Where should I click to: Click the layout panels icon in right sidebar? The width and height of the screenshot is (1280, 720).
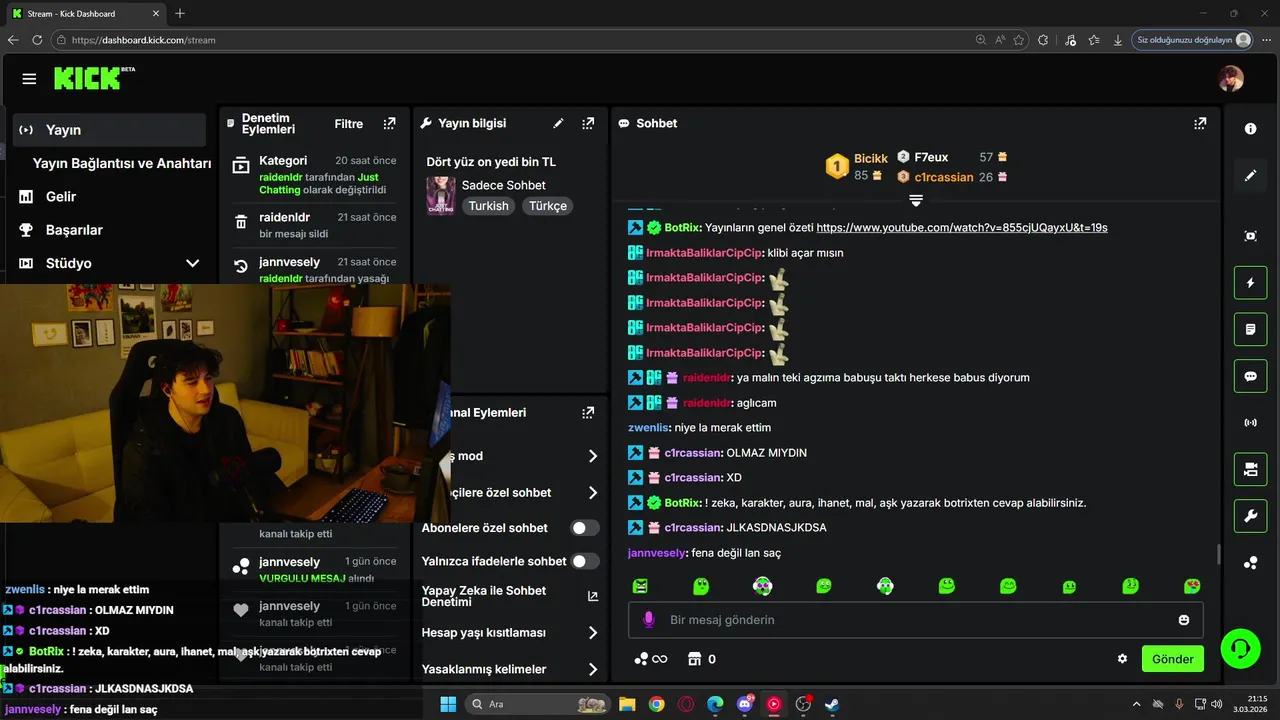(1250, 469)
